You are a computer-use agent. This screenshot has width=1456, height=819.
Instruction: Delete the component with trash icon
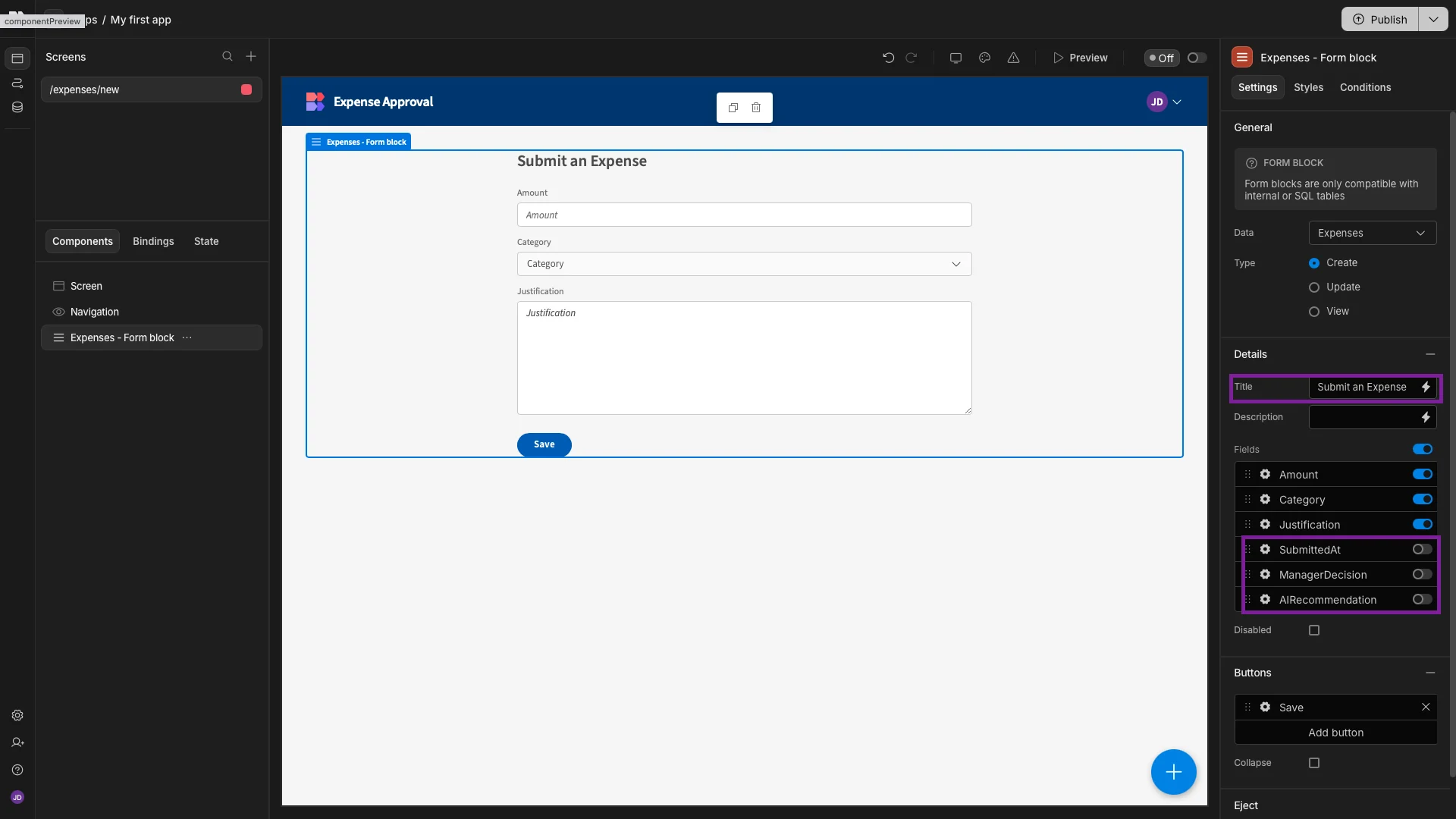click(756, 108)
